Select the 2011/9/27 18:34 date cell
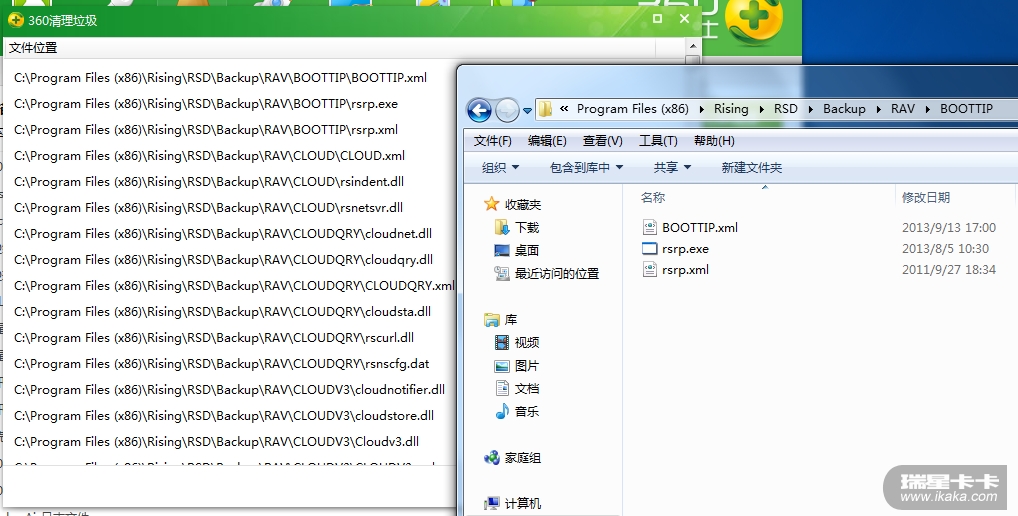1018x516 pixels. tap(949, 269)
